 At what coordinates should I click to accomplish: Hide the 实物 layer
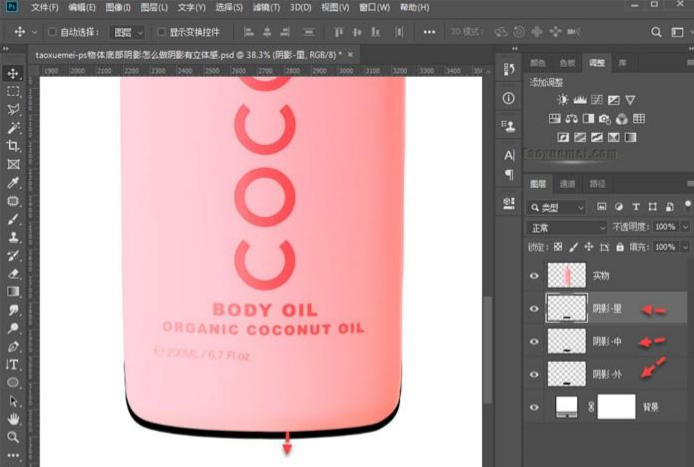(534, 276)
